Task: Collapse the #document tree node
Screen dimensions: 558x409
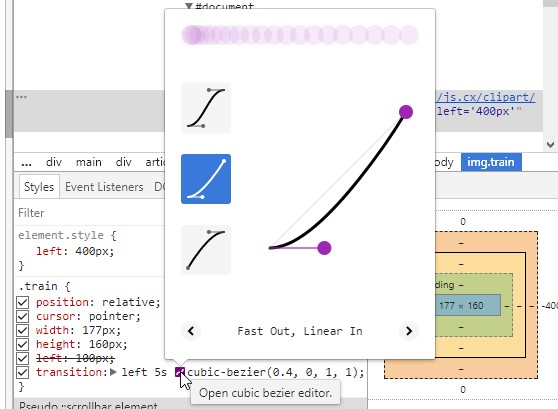Action: [x=189, y=6]
